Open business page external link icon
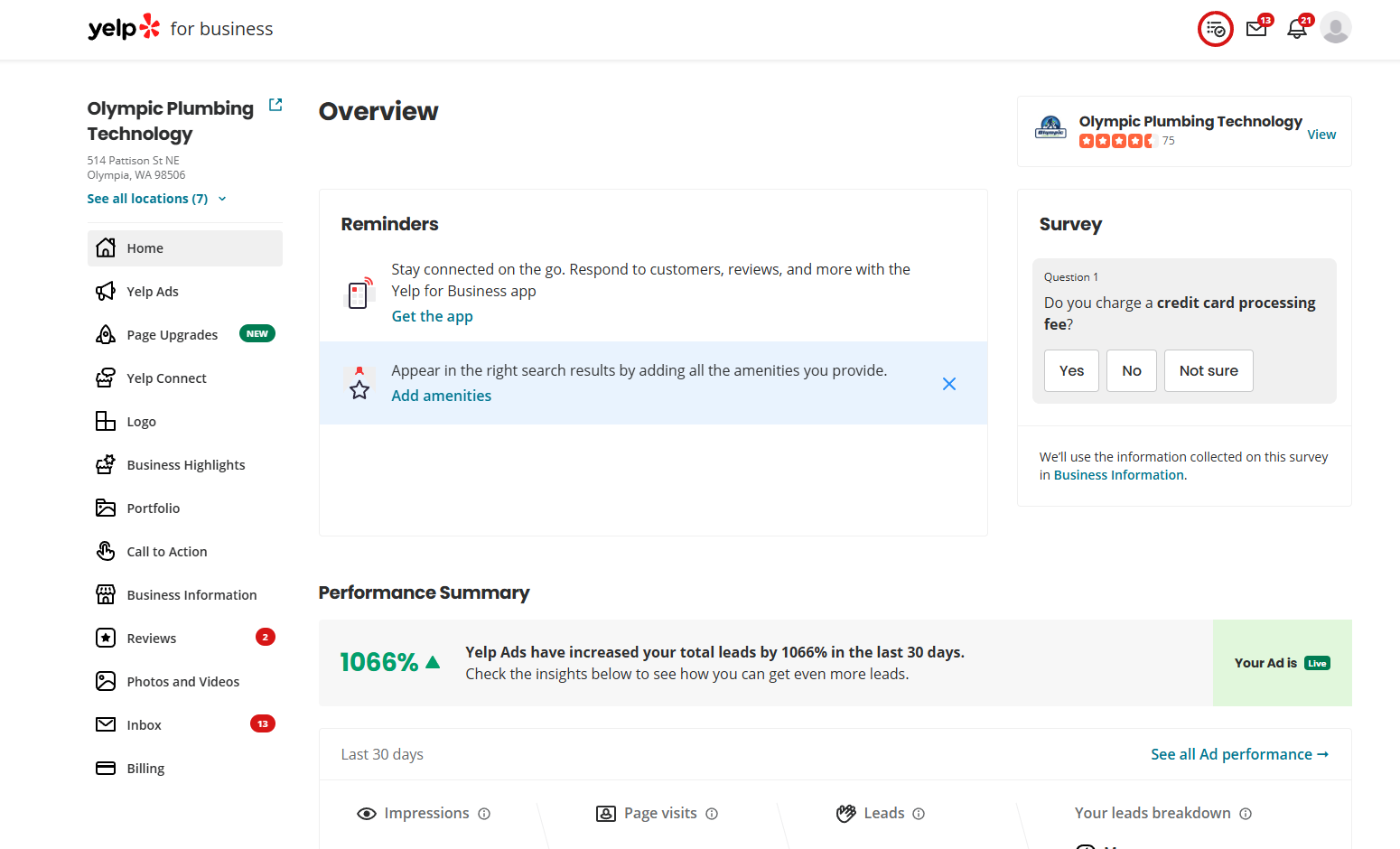 pos(275,106)
